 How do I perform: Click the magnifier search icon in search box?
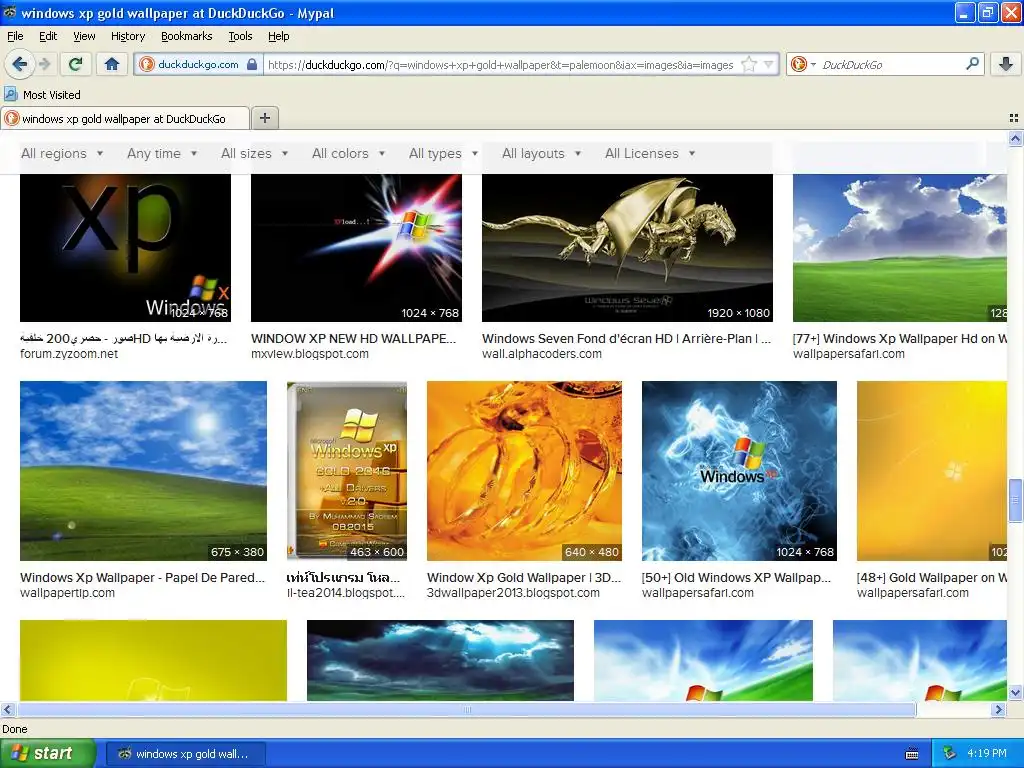[x=972, y=63]
